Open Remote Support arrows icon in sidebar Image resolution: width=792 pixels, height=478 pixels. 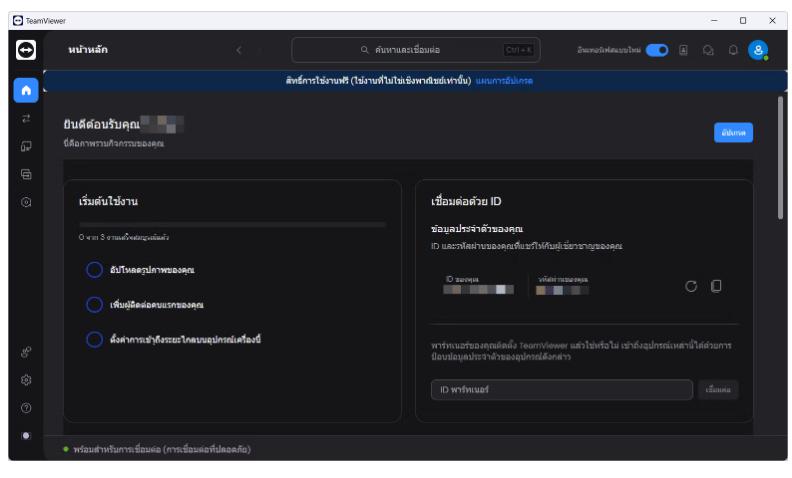click(26, 118)
